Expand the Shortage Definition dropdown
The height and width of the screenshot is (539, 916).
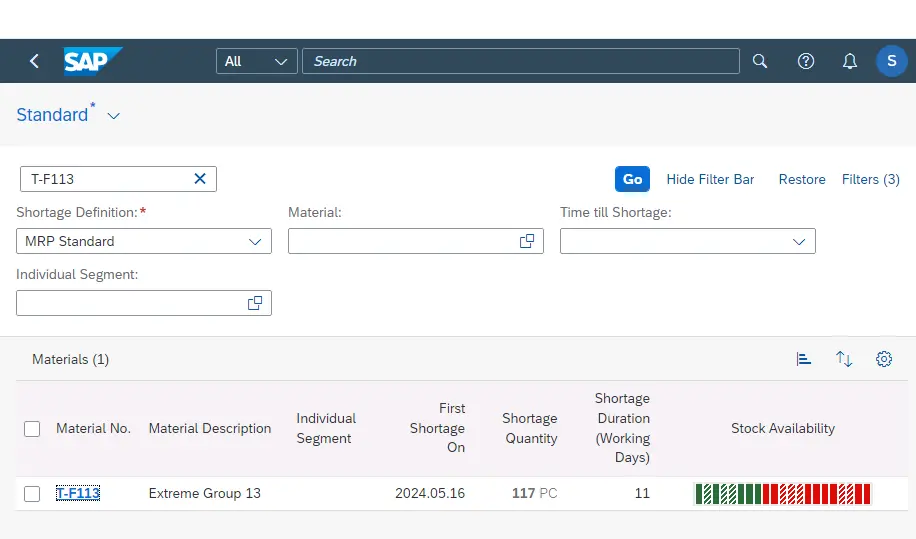(x=255, y=241)
